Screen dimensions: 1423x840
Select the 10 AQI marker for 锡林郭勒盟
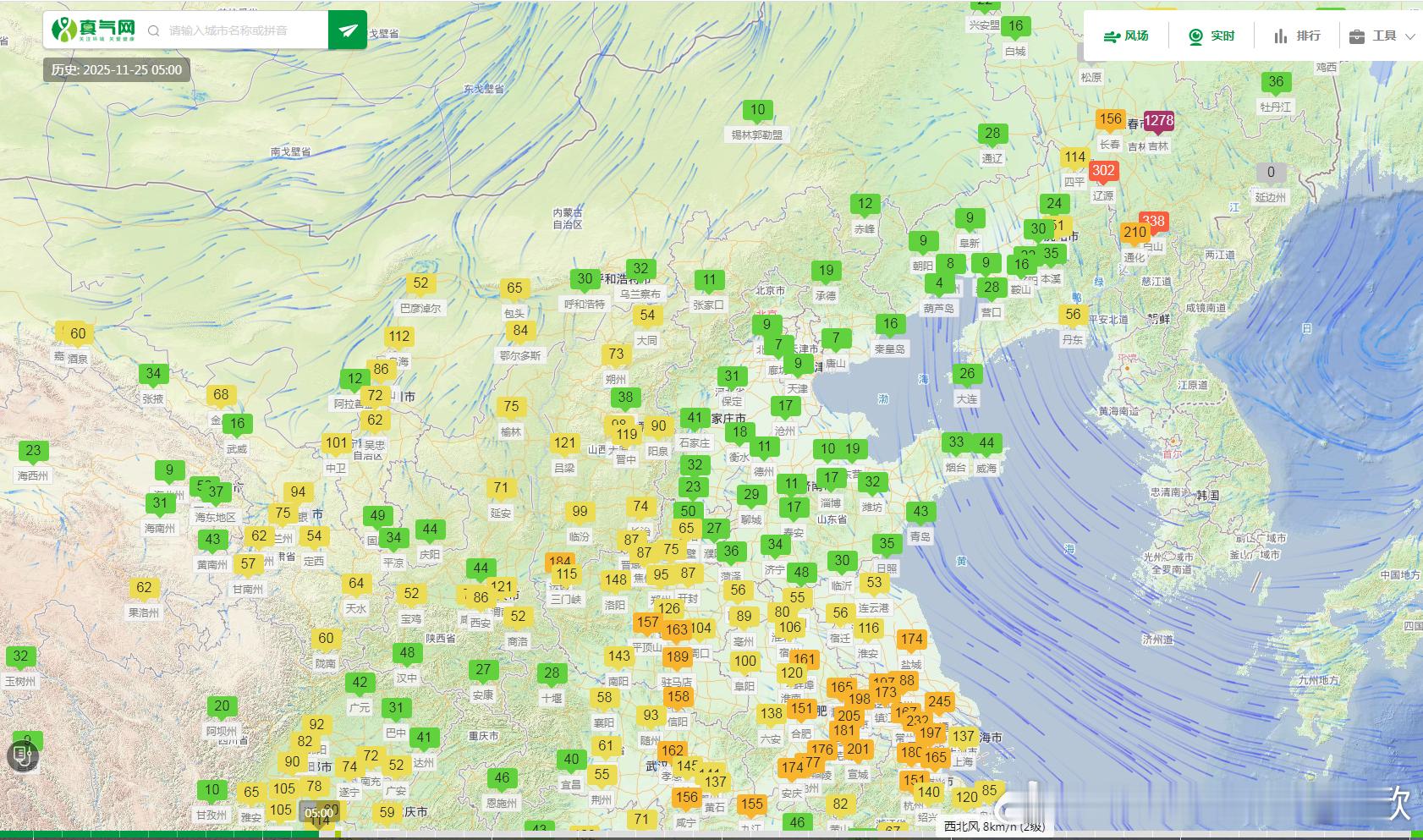pyautogui.click(x=757, y=110)
